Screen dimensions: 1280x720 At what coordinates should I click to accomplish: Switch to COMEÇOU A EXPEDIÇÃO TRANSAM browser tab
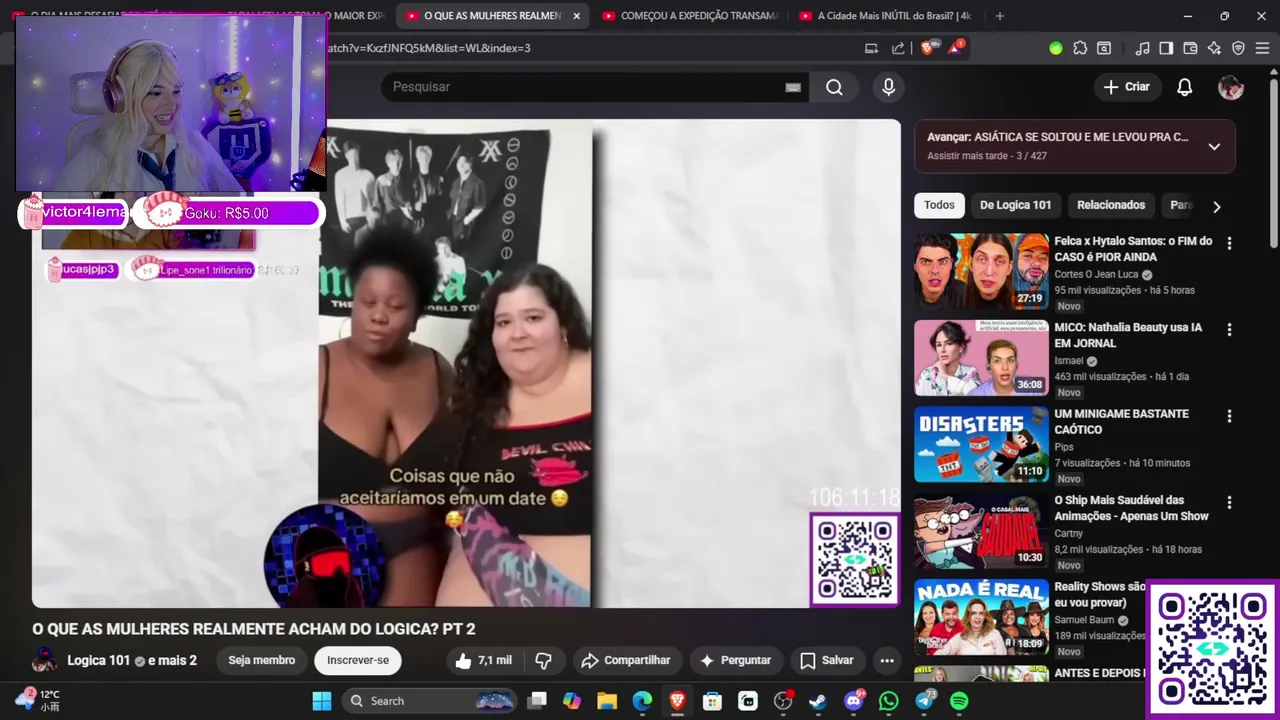click(x=689, y=16)
